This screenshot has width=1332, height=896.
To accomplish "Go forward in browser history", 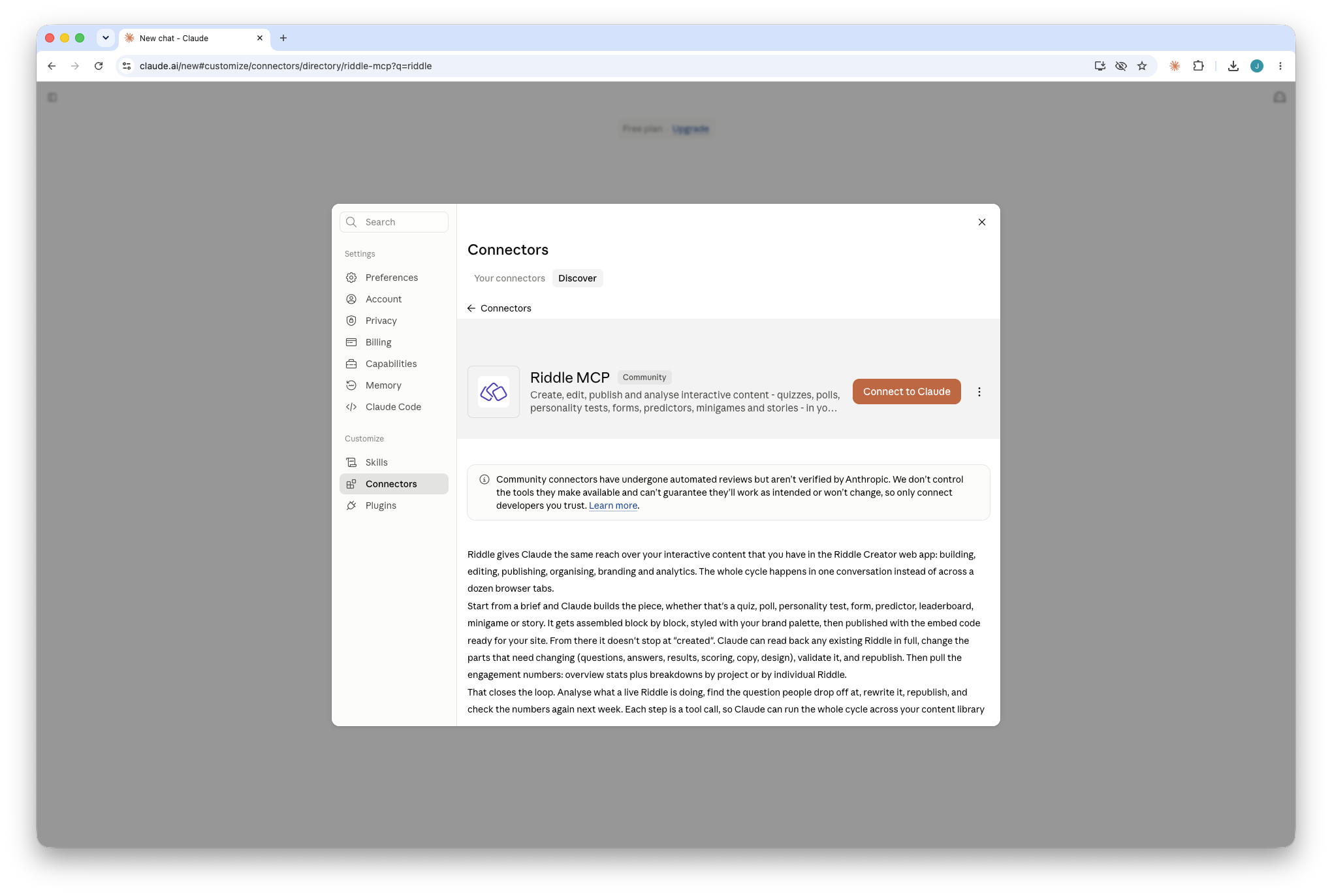I will click(75, 66).
